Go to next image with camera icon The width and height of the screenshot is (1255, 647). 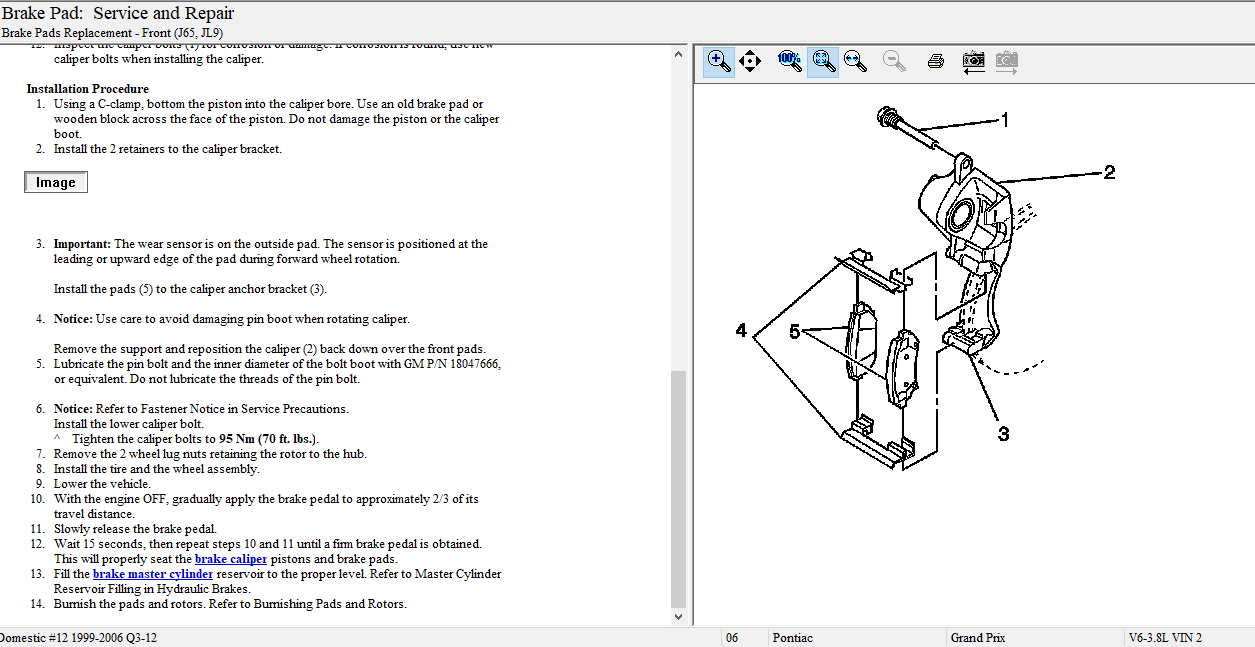tap(1007, 61)
